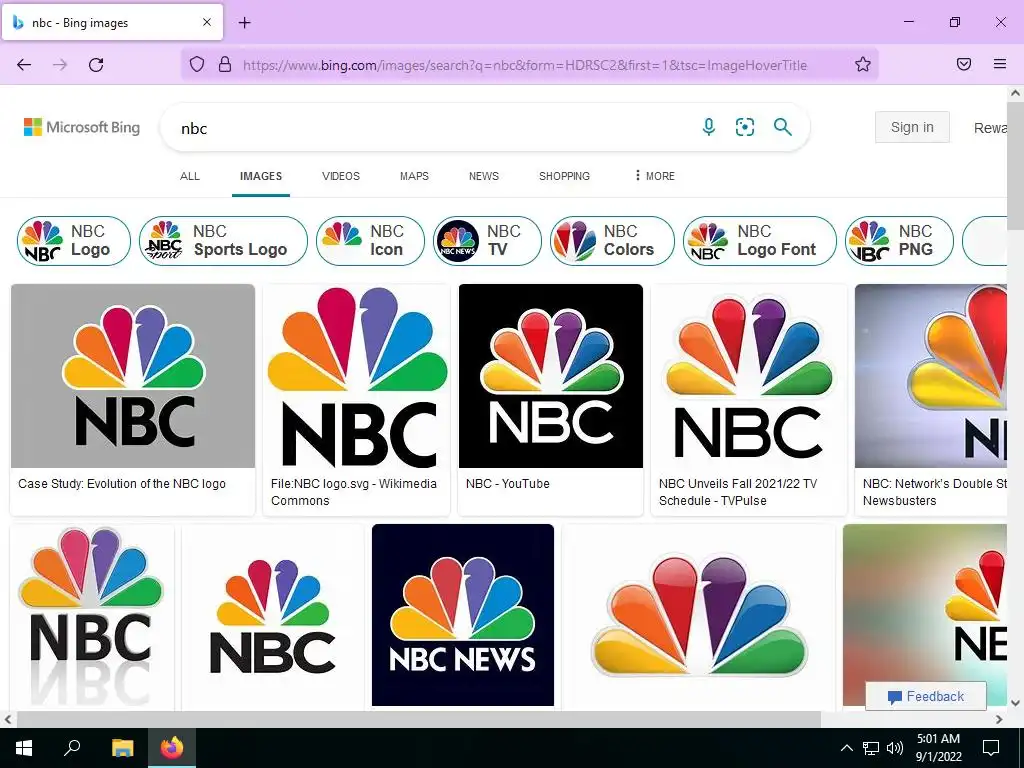Viewport: 1024px width, 768px height.
Task: Start voice search with the microphone
Action: [709, 127]
